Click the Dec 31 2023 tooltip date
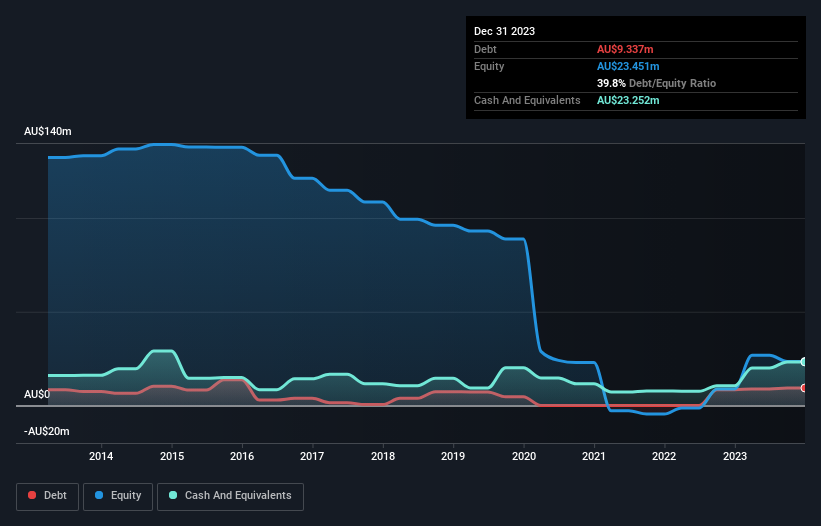Viewport: 821px width, 526px height. 504,31
